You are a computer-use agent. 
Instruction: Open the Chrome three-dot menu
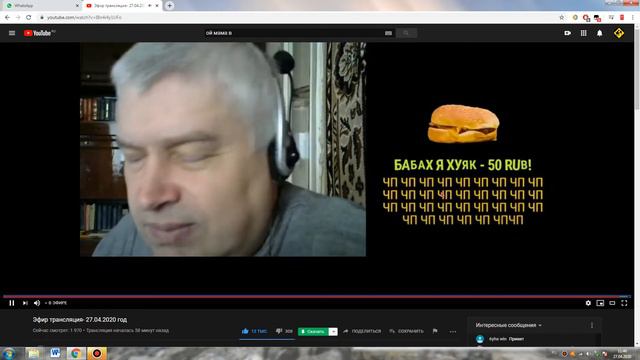[x=633, y=18]
